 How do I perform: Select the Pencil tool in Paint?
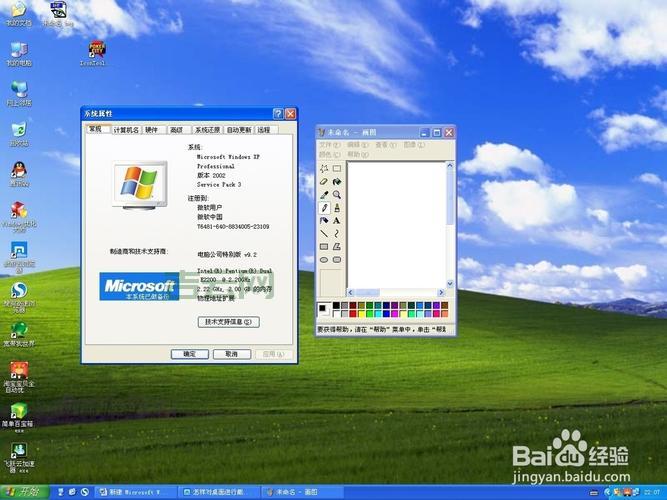pos(324,208)
